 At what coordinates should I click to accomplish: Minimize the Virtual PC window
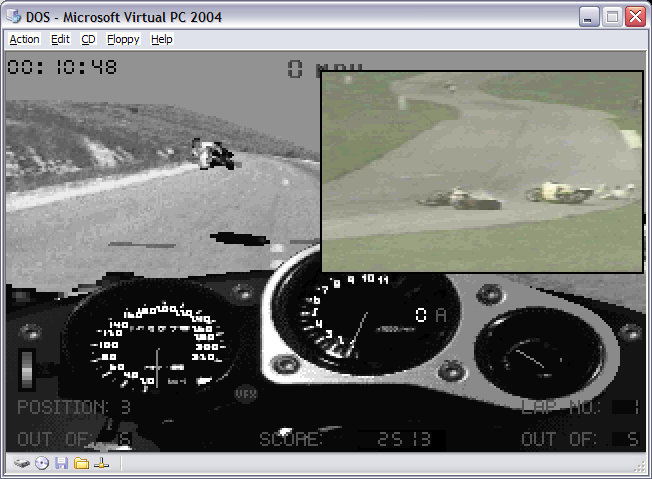(589, 17)
